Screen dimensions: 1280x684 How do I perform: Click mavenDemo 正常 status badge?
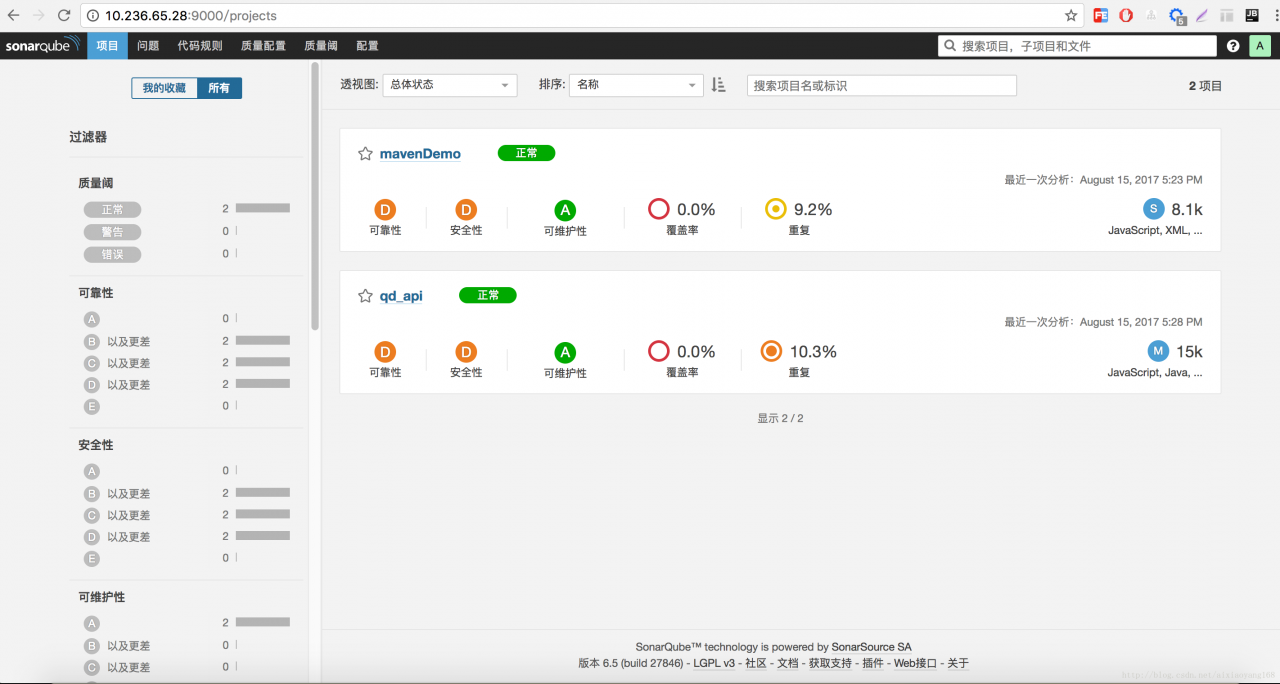tap(526, 153)
